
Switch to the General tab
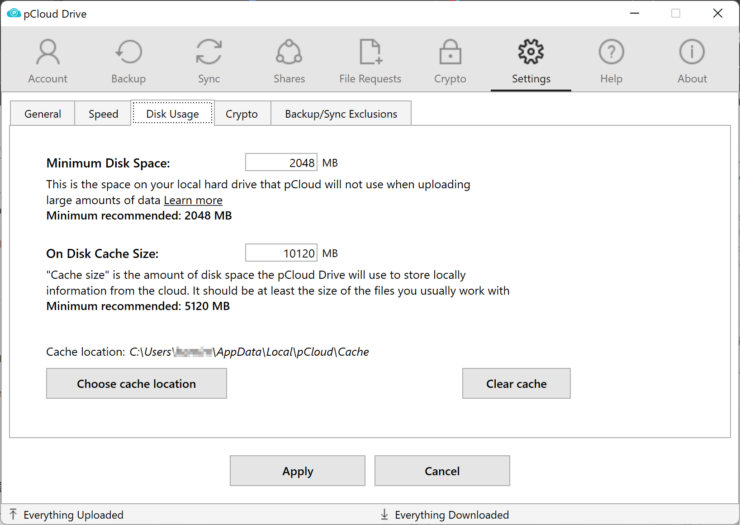[43, 114]
